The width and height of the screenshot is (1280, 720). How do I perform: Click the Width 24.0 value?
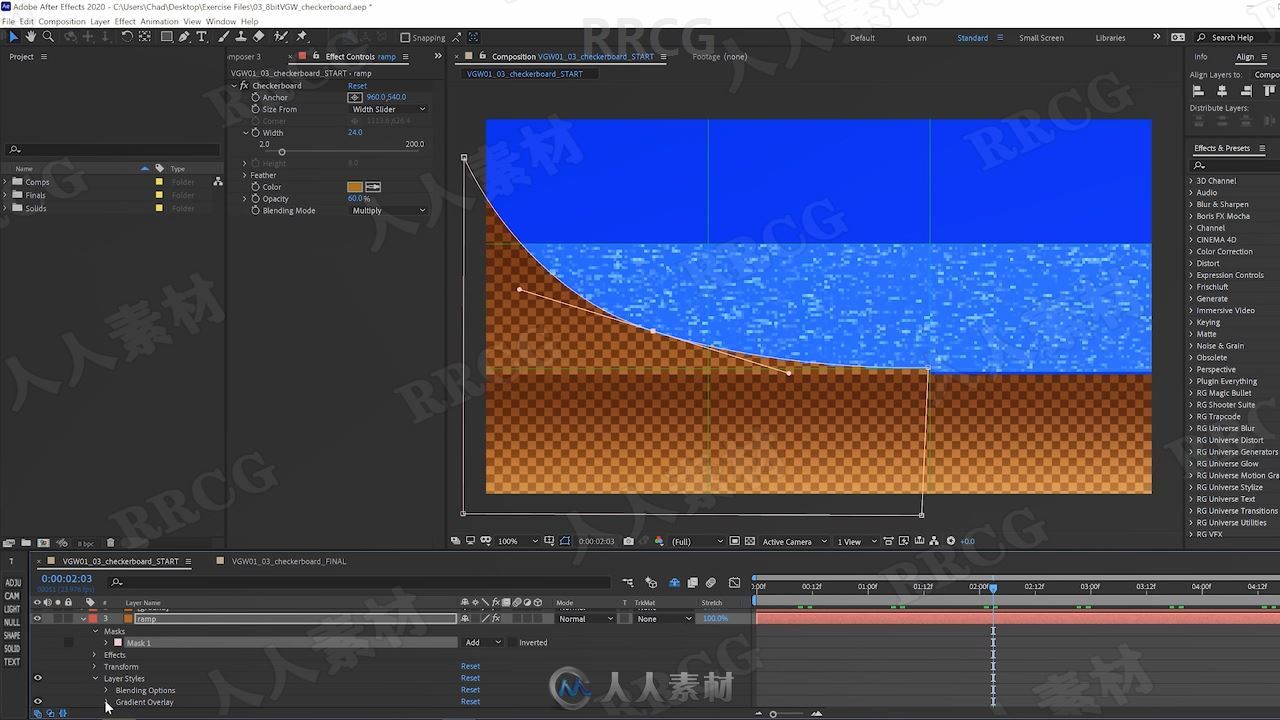pyautogui.click(x=355, y=132)
